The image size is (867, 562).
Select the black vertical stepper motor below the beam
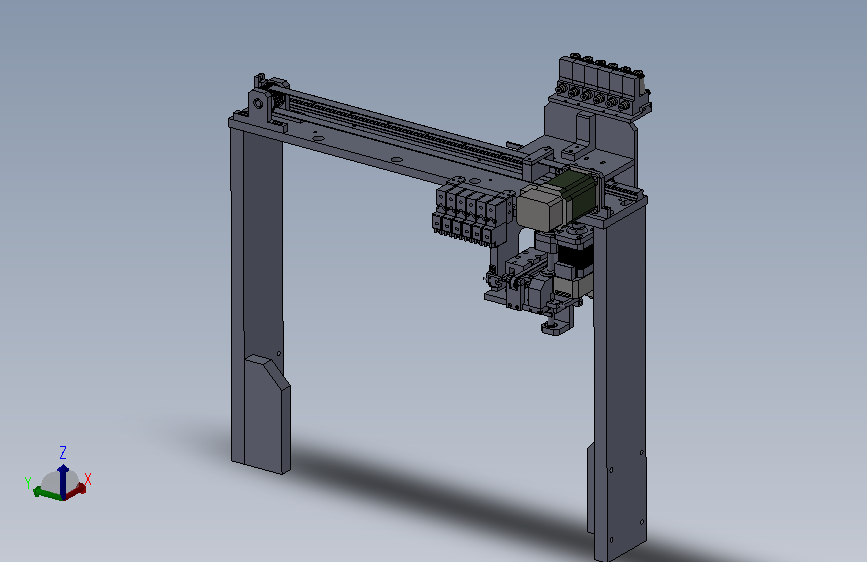[574, 257]
